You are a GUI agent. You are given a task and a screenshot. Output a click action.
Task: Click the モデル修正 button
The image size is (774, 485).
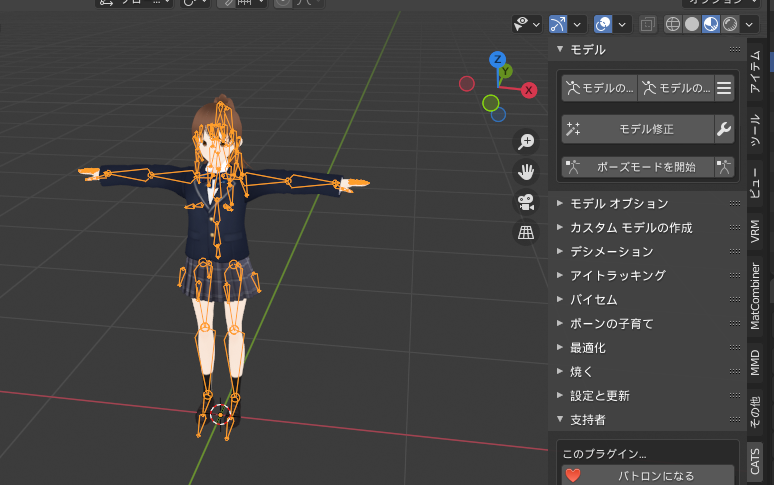click(638, 129)
